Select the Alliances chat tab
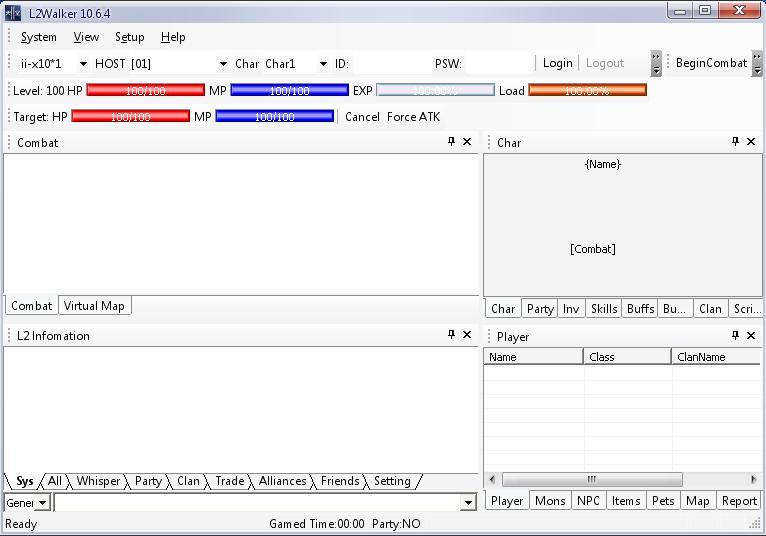The width and height of the screenshot is (766, 536). coord(282,481)
